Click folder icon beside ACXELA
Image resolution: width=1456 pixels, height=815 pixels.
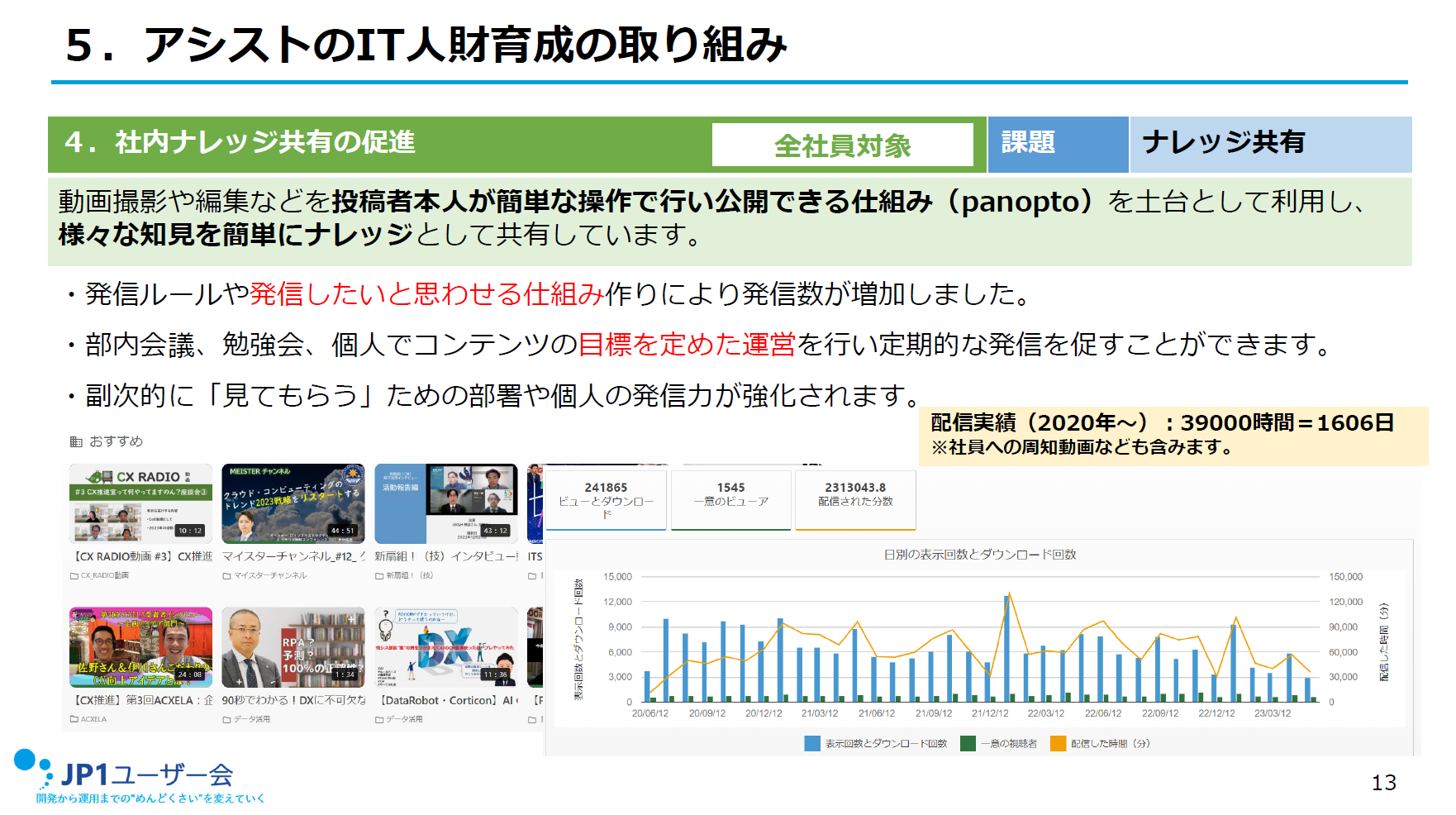click(74, 719)
